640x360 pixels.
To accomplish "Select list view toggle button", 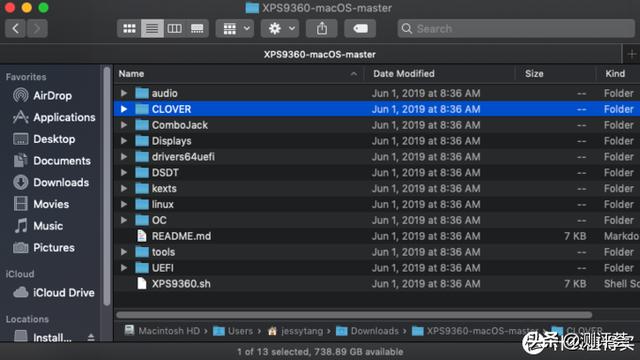I will [x=152, y=29].
